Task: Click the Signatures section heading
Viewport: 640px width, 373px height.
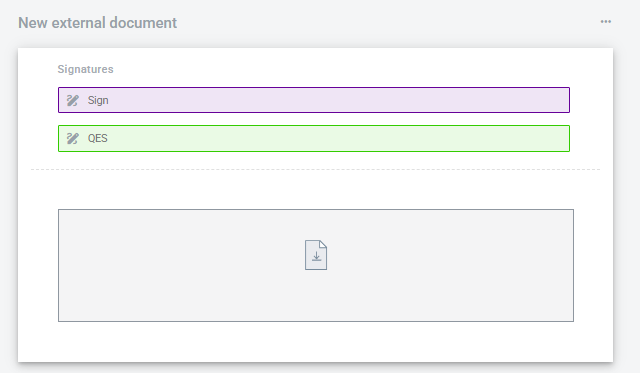Action: 85,69
